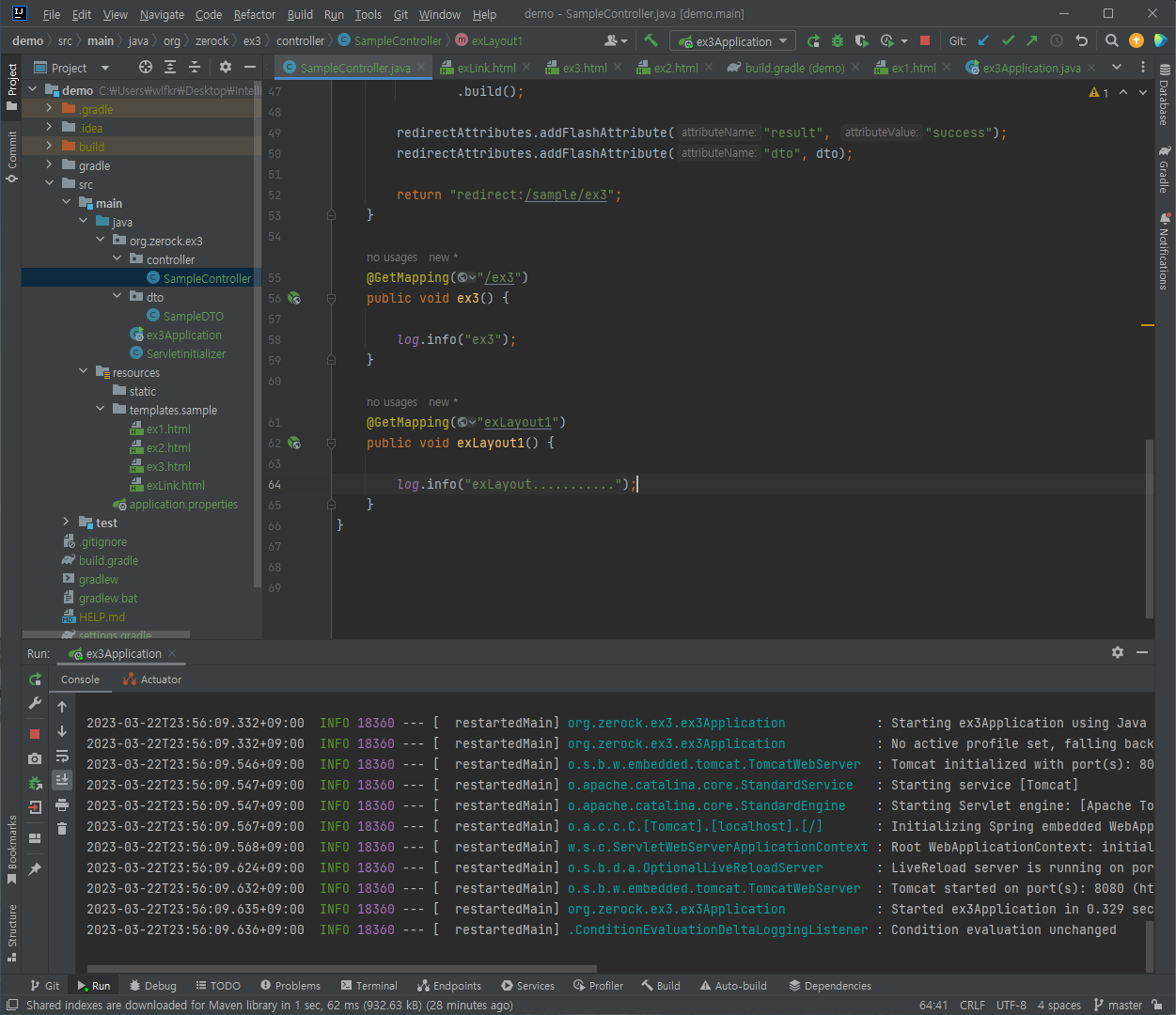Open the Refactor menu
1176x1015 pixels.
[x=255, y=14]
